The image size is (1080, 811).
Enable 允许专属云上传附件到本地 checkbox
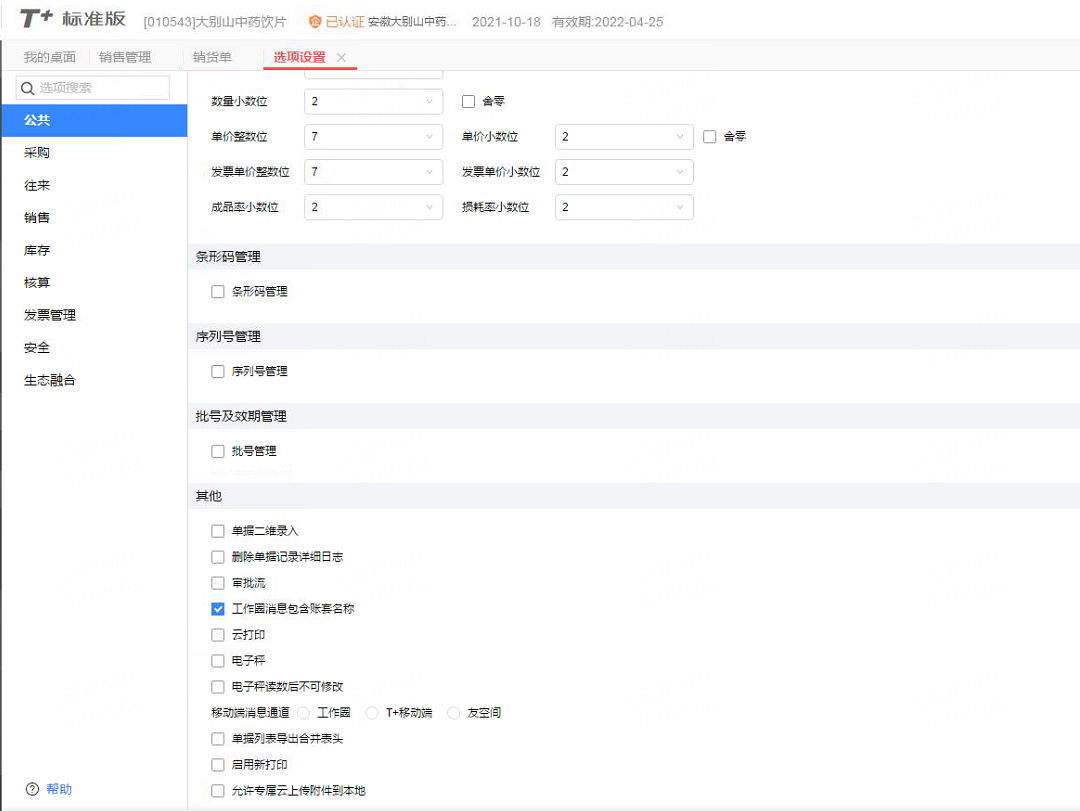pos(218,791)
